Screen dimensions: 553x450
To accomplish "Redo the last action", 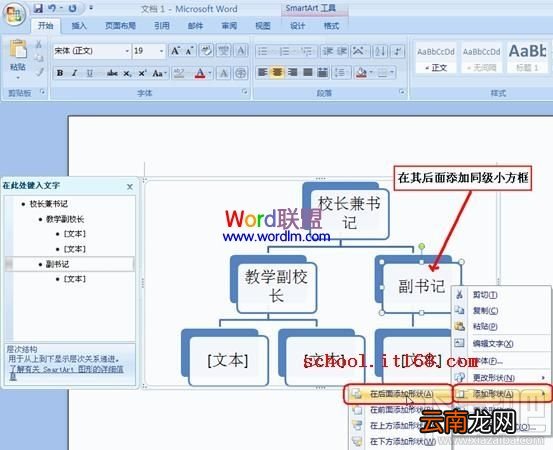I will pyautogui.click(x=73, y=8).
